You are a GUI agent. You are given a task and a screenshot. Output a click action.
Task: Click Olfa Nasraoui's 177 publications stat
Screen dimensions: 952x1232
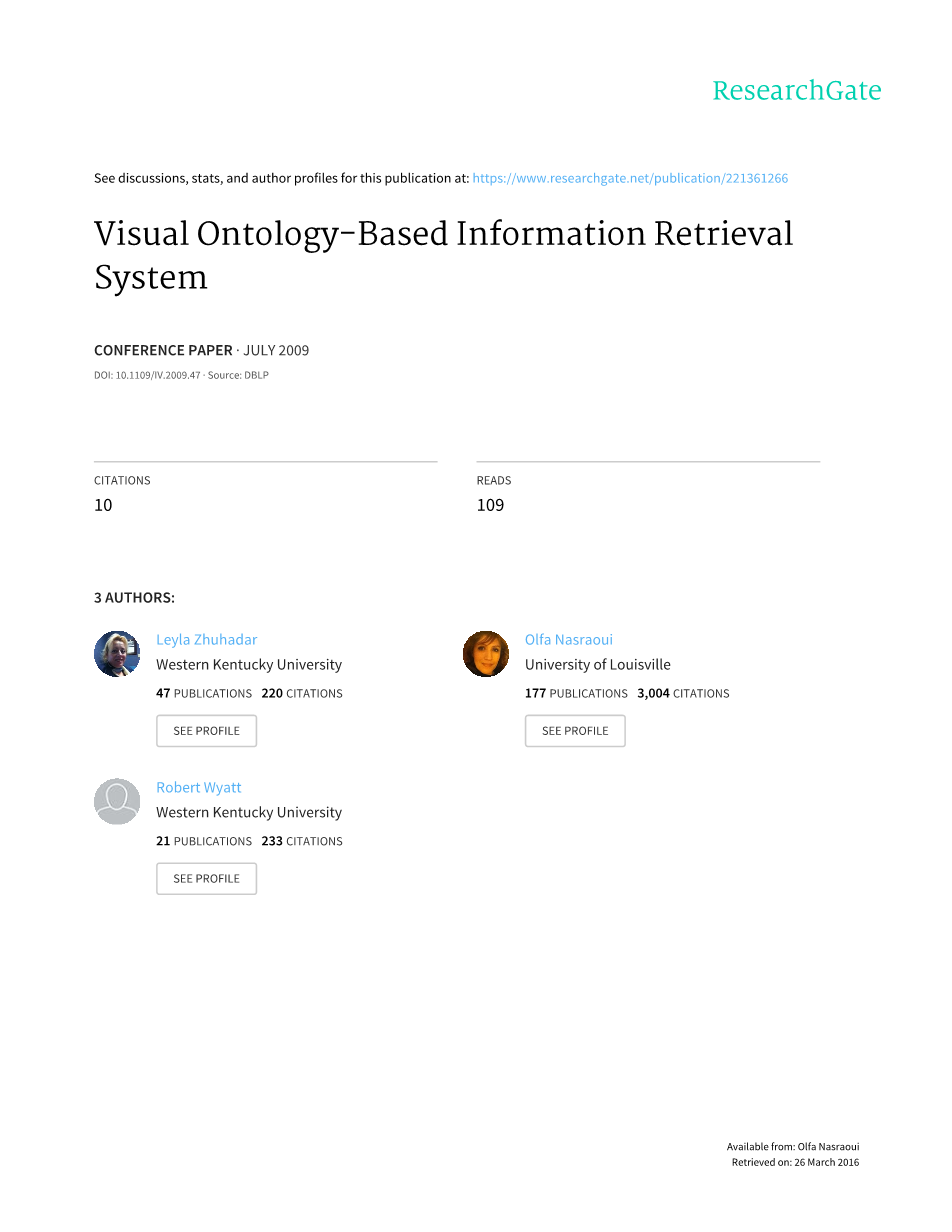coord(576,694)
